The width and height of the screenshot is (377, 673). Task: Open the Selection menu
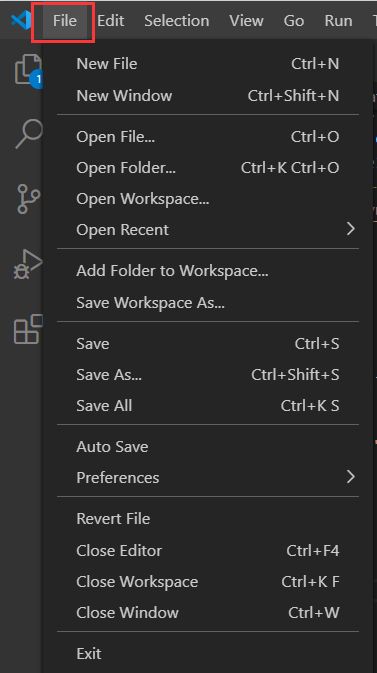pyautogui.click(x=176, y=21)
